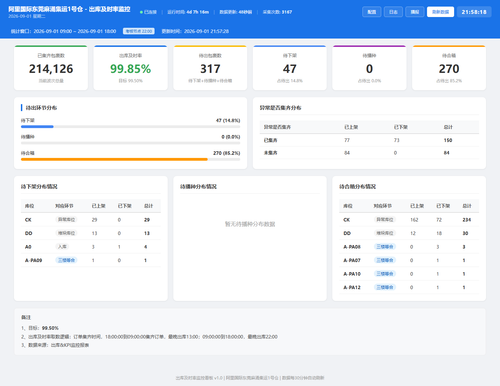
Task: Click the 异常是否集齐分布 panel title
Action: point(280,108)
